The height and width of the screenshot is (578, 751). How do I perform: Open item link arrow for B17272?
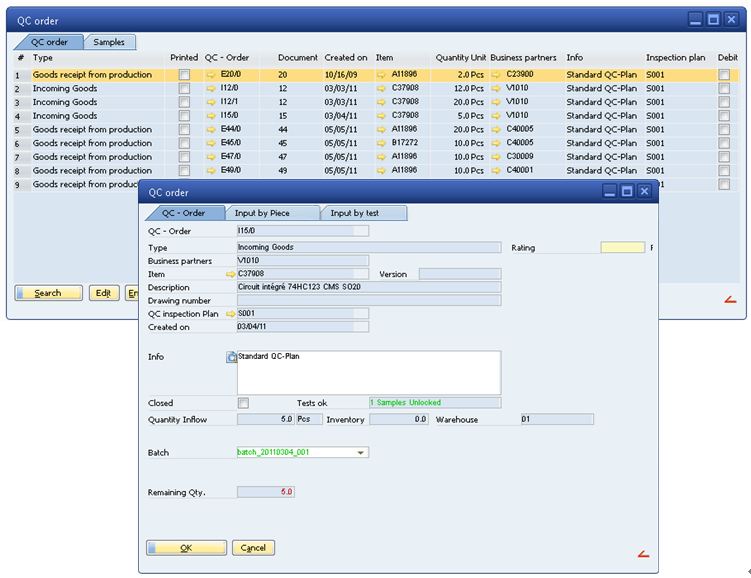click(383, 143)
